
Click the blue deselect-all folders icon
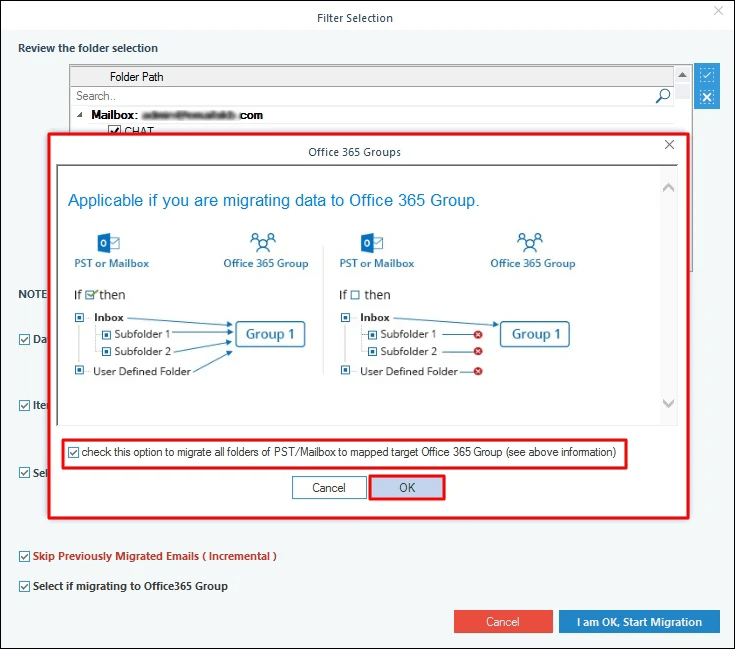(x=706, y=97)
